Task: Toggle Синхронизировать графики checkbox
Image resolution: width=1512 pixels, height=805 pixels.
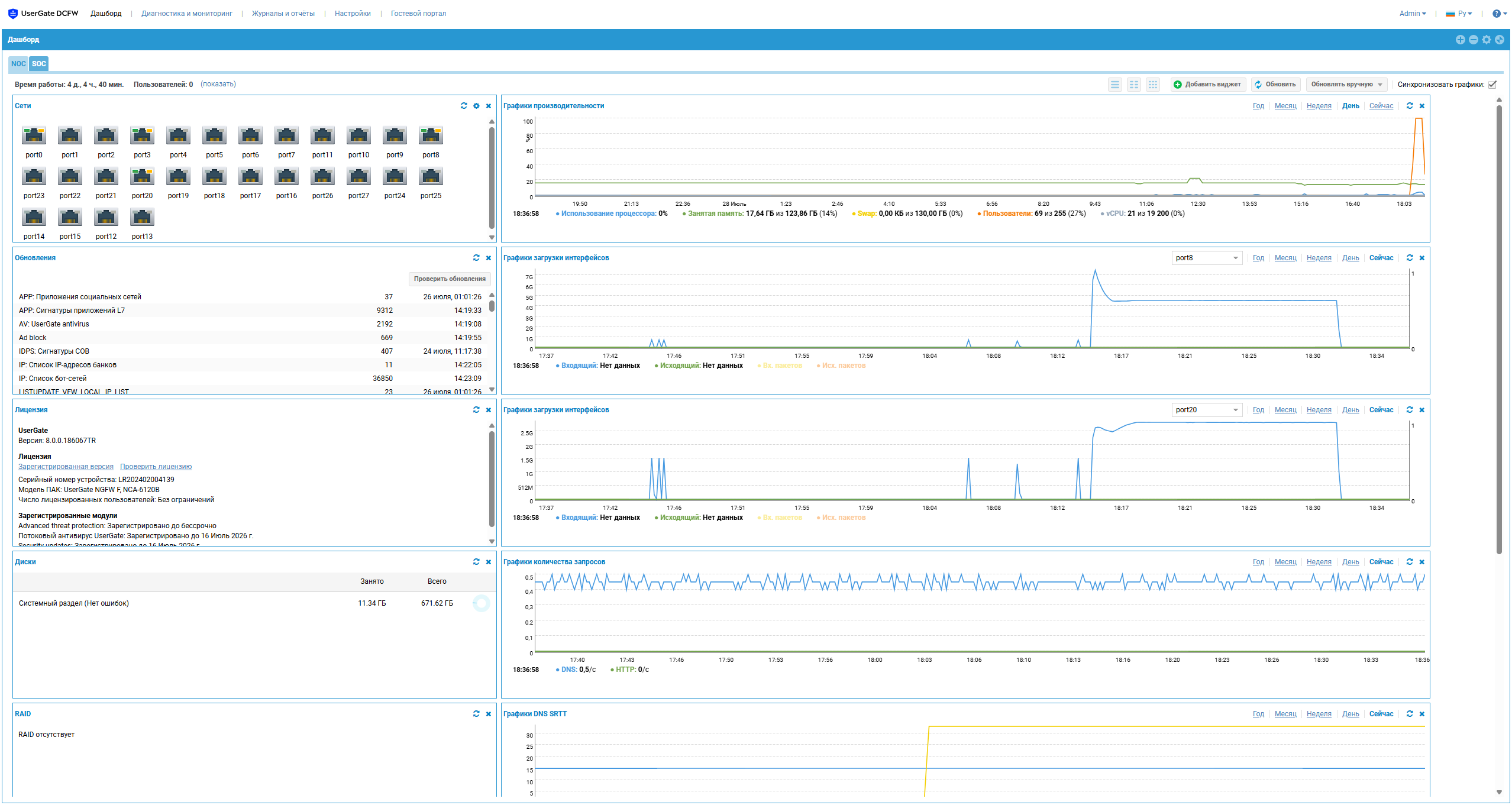Action: 1493,85
